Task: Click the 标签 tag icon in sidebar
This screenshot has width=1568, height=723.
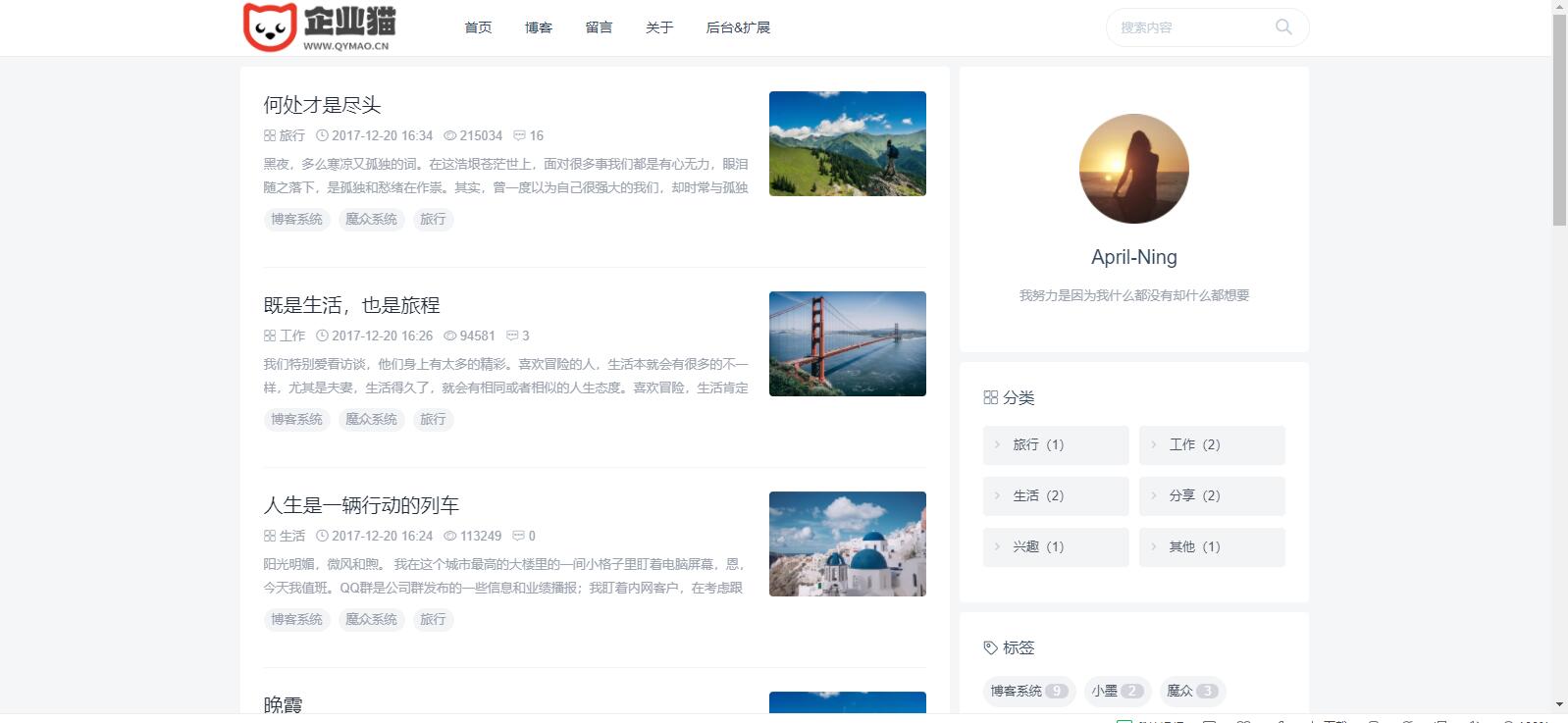Action: click(x=990, y=648)
